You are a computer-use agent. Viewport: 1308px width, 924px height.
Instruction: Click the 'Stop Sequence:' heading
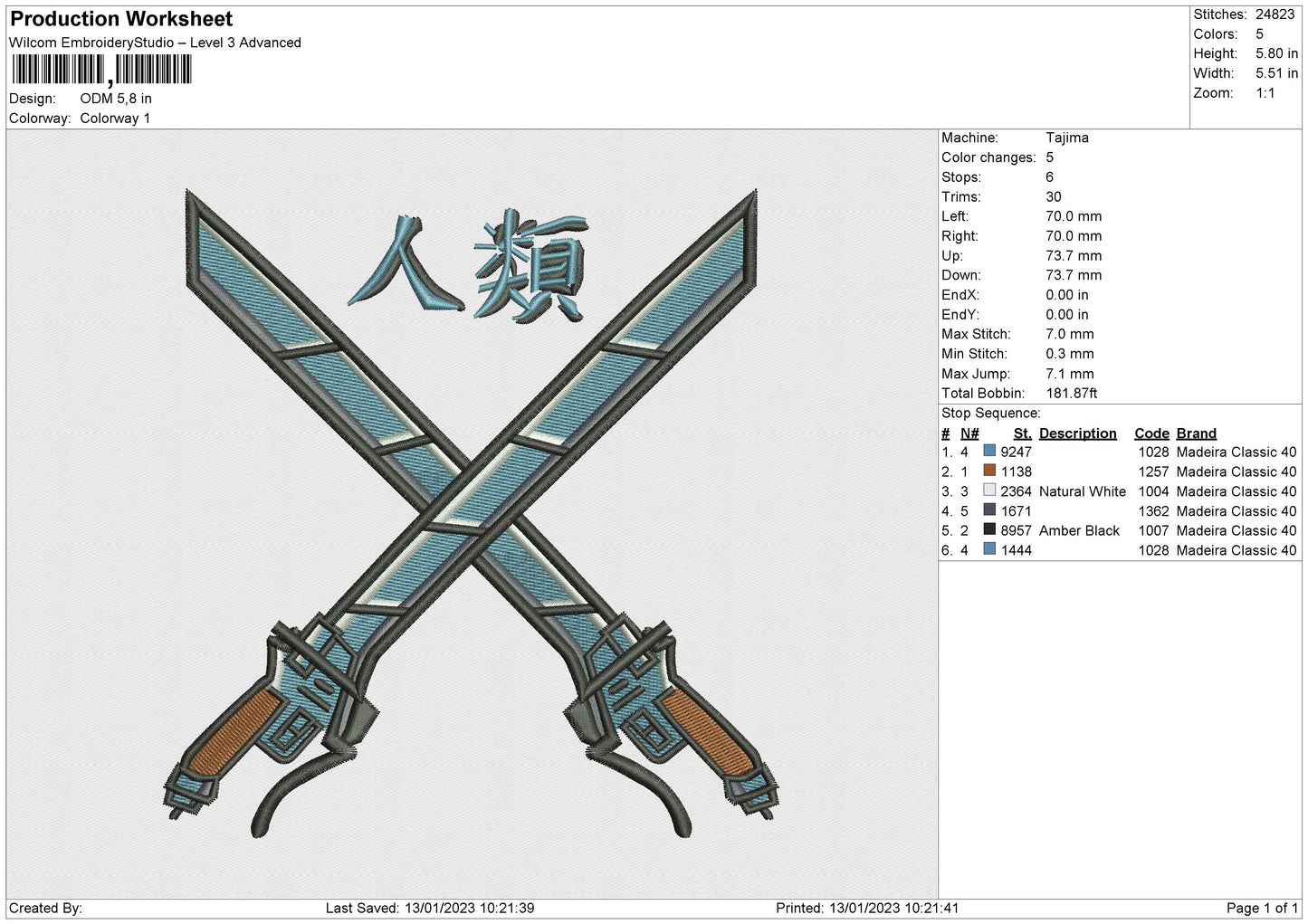(x=991, y=414)
